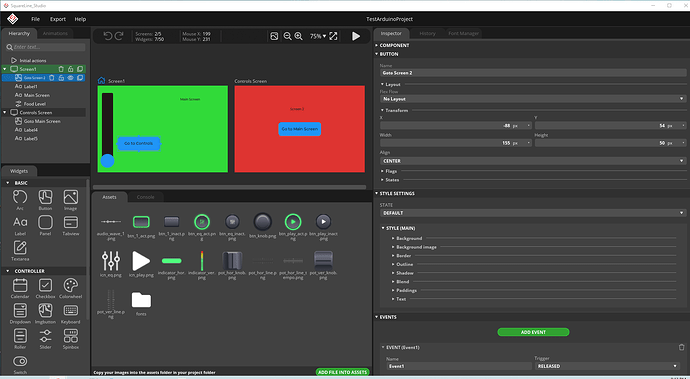Add an Arc widget from the Widgets panel
690x379 pixels.
(20, 200)
